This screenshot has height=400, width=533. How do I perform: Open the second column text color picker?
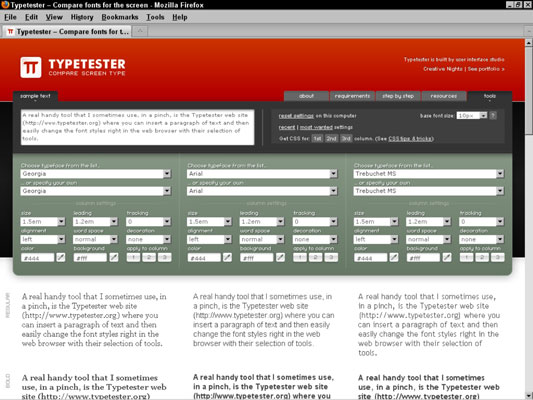click(227, 258)
